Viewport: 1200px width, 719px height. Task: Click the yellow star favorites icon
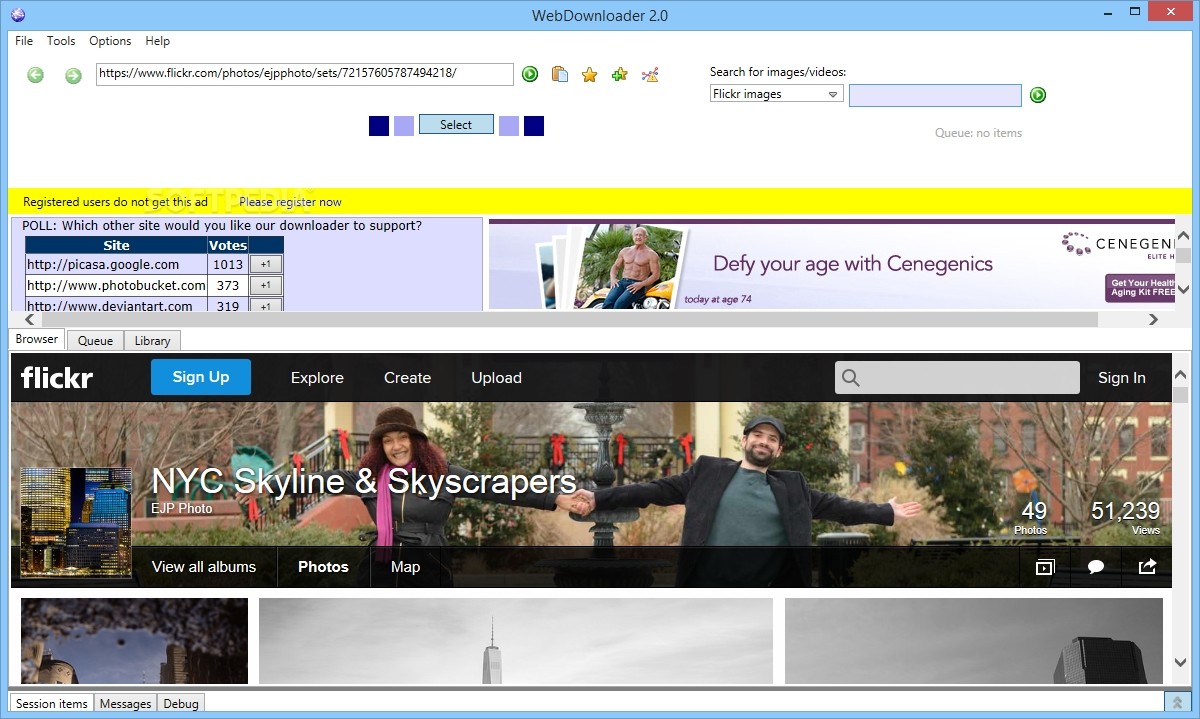[x=589, y=74]
